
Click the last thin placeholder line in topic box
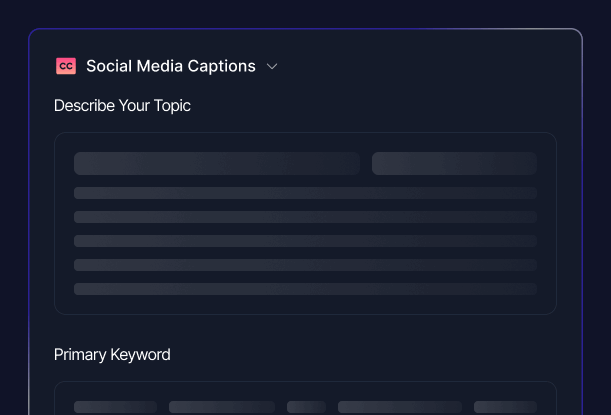pyautogui.click(x=305, y=289)
